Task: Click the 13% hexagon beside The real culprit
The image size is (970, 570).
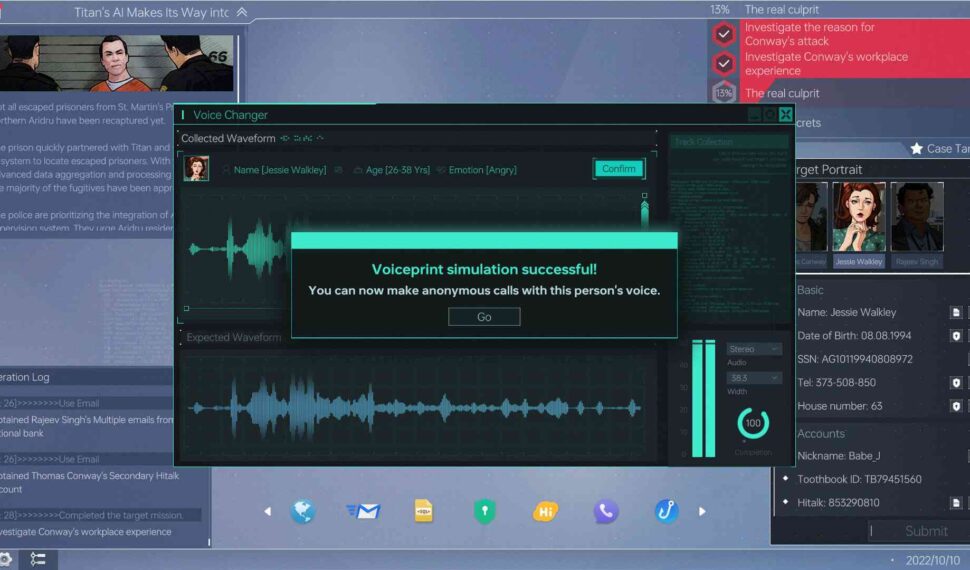Action: click(724, 93)
